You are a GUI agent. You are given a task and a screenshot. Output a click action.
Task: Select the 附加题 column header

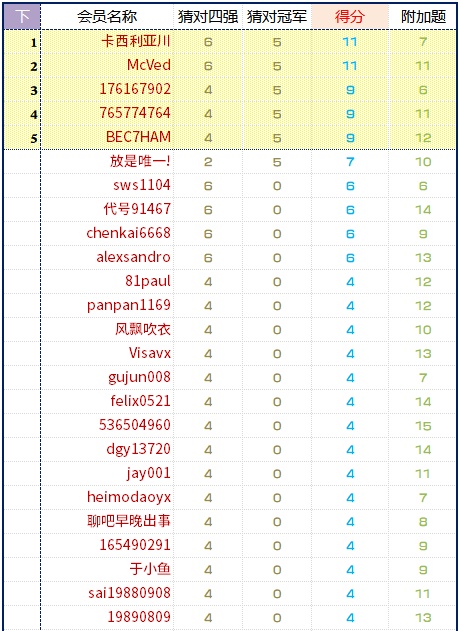pos(423,17)
